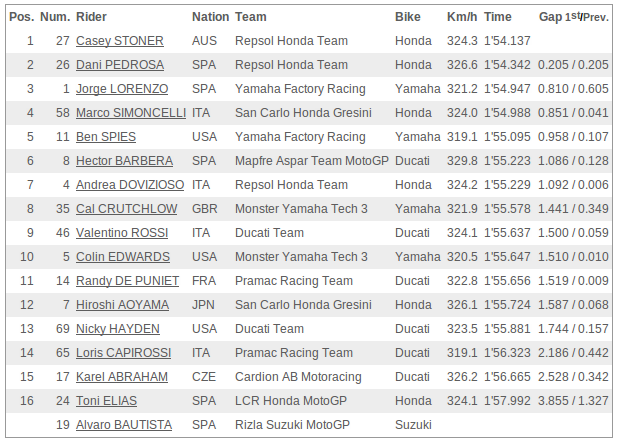This screenshot has width=618, height=442.
Task: Select Valentino ROSSI link
Action: (x=122, y=233)
